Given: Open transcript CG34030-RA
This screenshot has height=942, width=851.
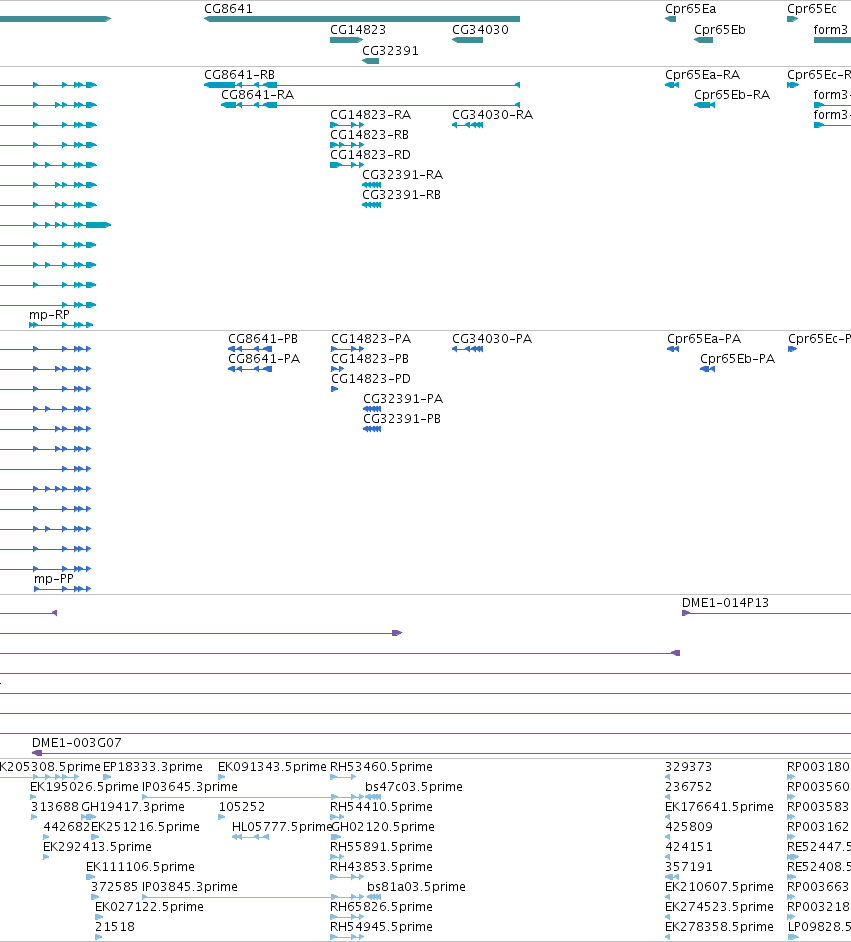Looking at the screenshot, I should [x=492, y=115].
